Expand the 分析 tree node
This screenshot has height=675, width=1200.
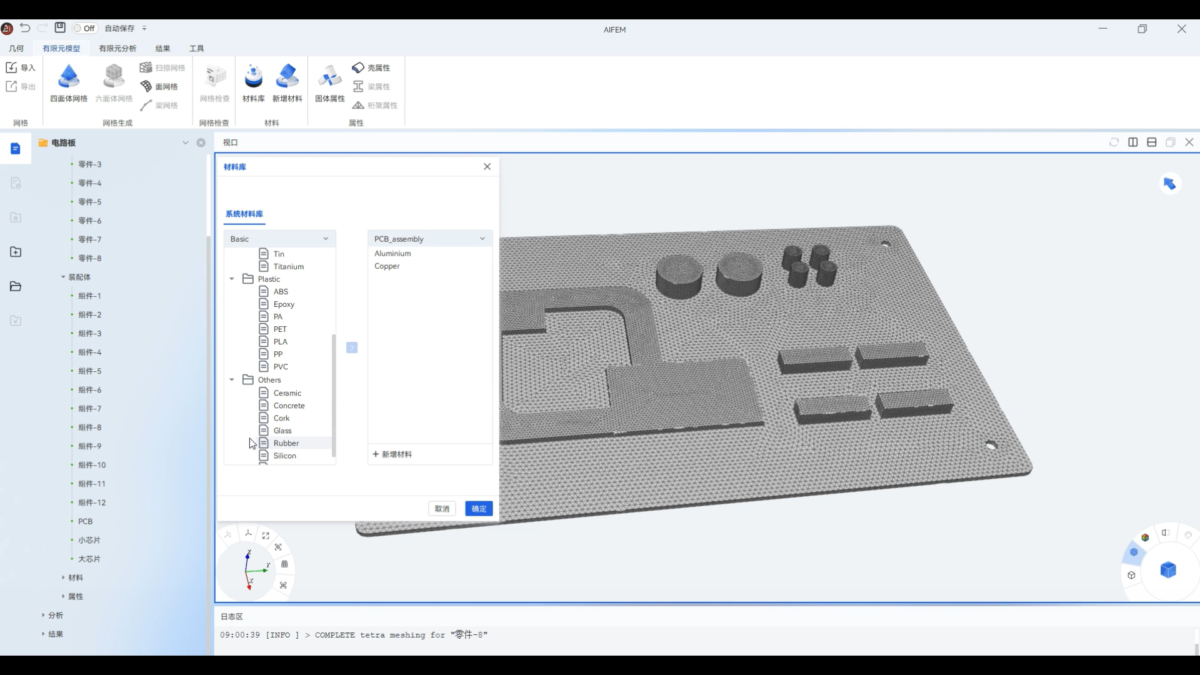point(43,615)
